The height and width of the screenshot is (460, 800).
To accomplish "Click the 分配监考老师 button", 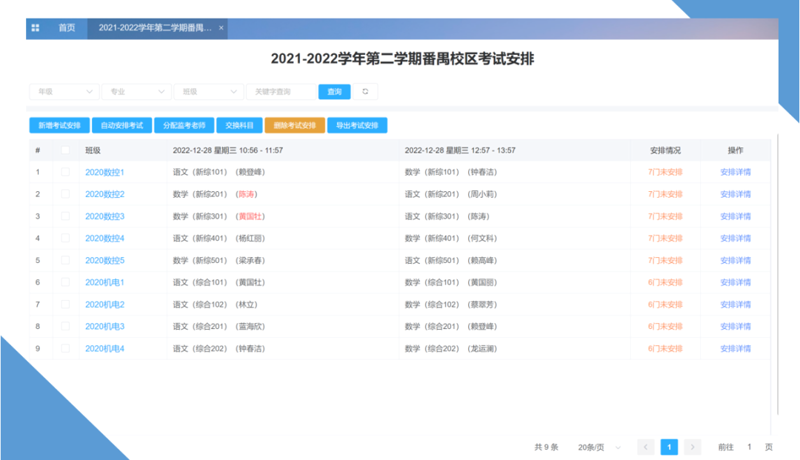I will (x=184, y=125).
